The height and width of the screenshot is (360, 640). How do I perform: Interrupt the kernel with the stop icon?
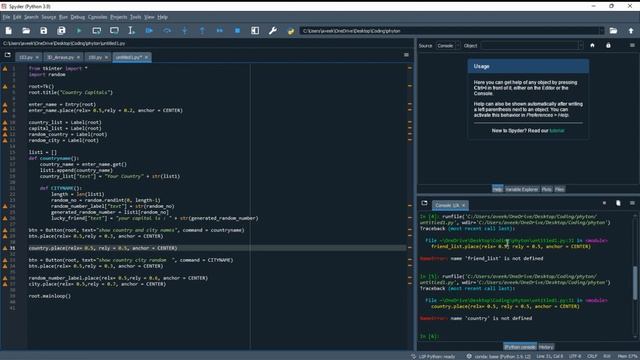click(604, 203)
